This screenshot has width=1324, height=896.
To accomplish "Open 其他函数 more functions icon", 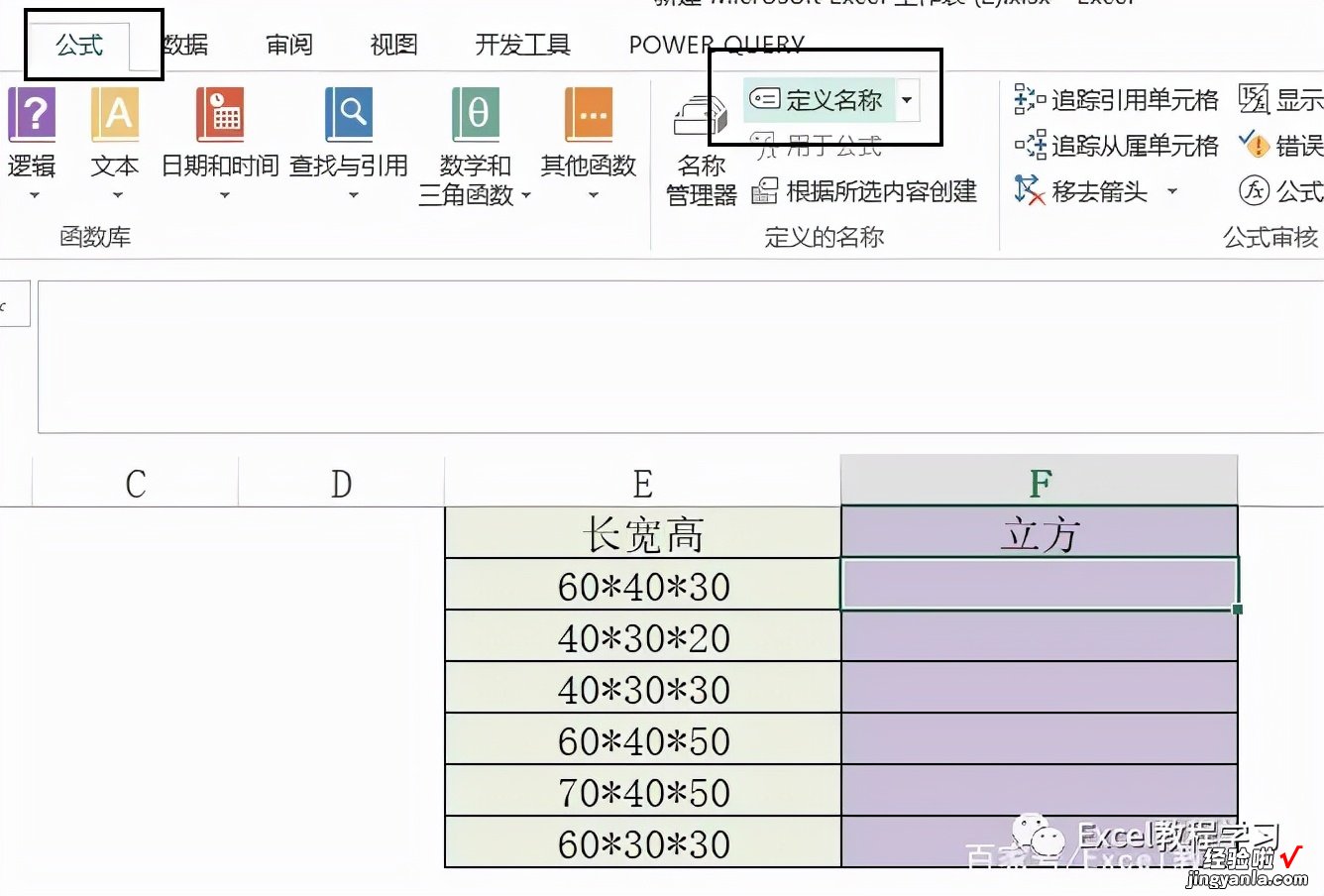I will coord(589,115).
